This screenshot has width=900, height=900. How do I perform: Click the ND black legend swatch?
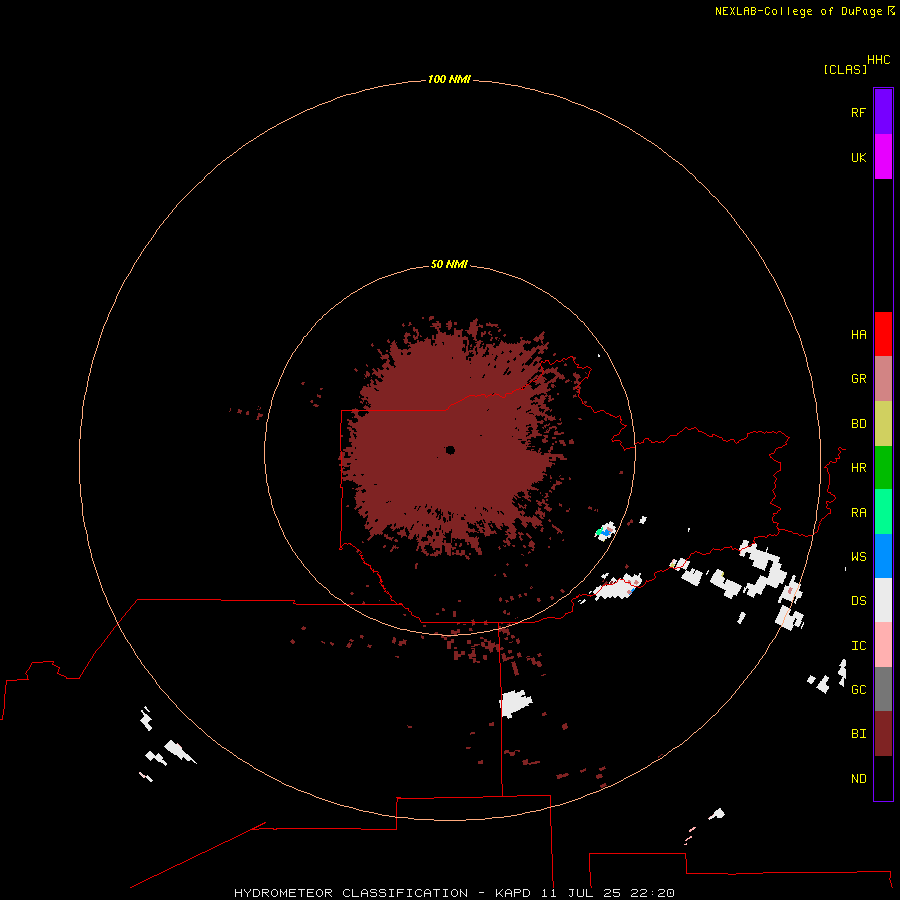point(883,778)
